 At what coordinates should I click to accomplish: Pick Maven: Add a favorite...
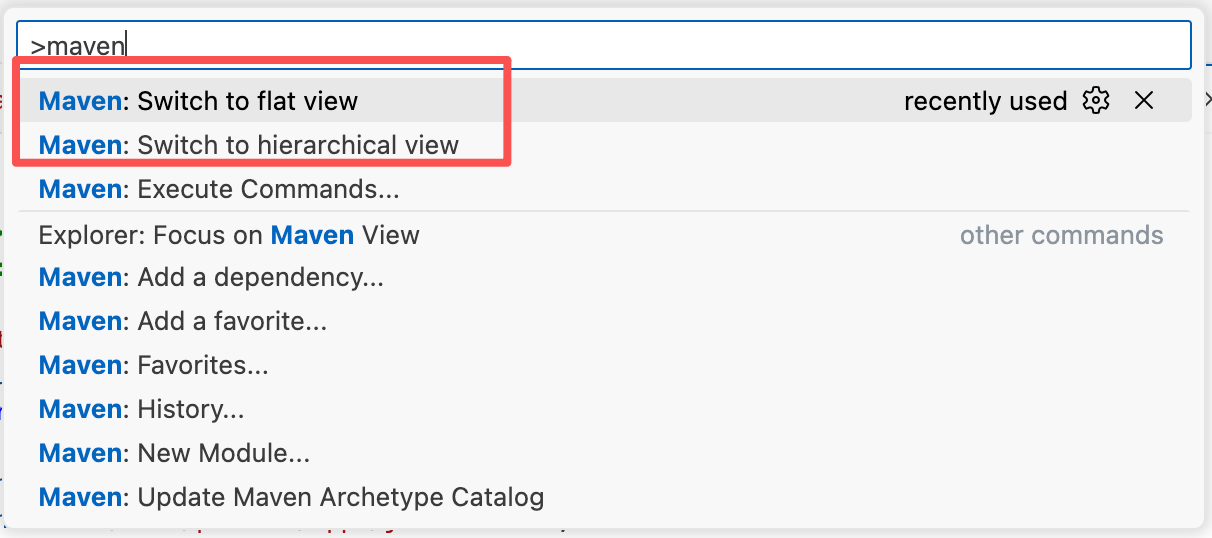coord(183,321)
